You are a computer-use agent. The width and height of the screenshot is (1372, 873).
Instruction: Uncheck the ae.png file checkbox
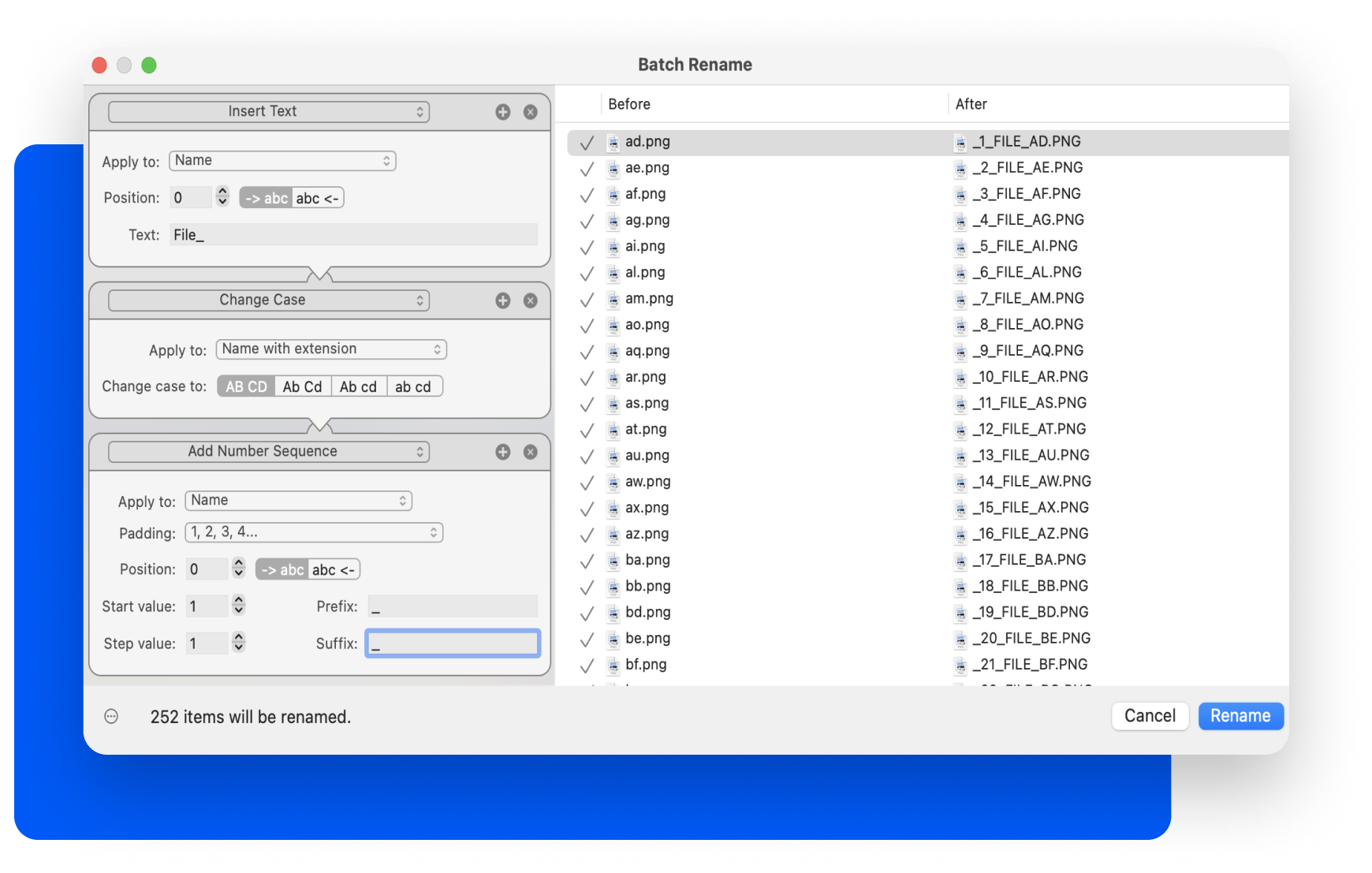click(x=587, y=169)
